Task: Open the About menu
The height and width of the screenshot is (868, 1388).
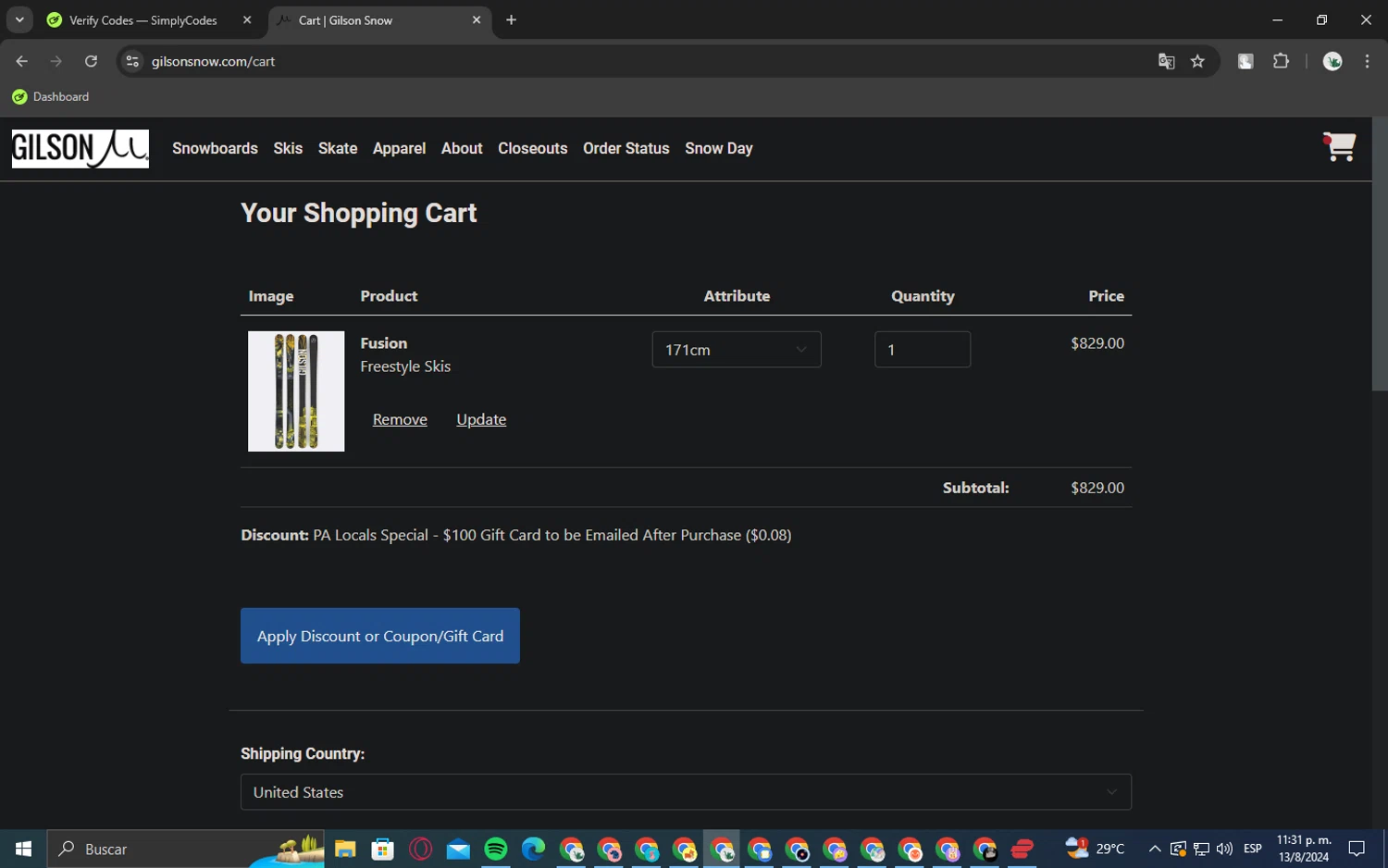Action: [x=462, y=148]
